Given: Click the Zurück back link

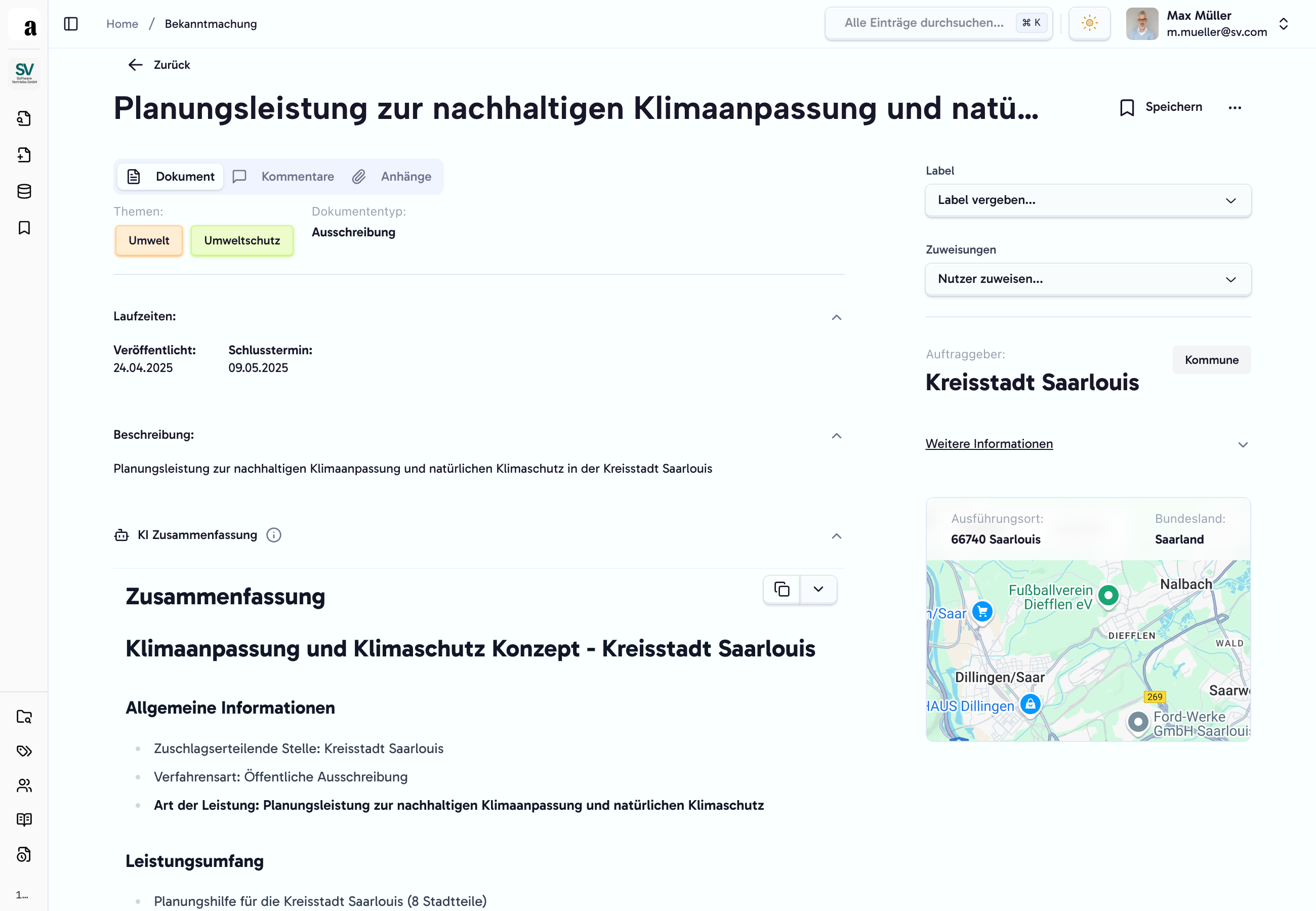Looking at the screenshot, I should (x=159, y=65).
